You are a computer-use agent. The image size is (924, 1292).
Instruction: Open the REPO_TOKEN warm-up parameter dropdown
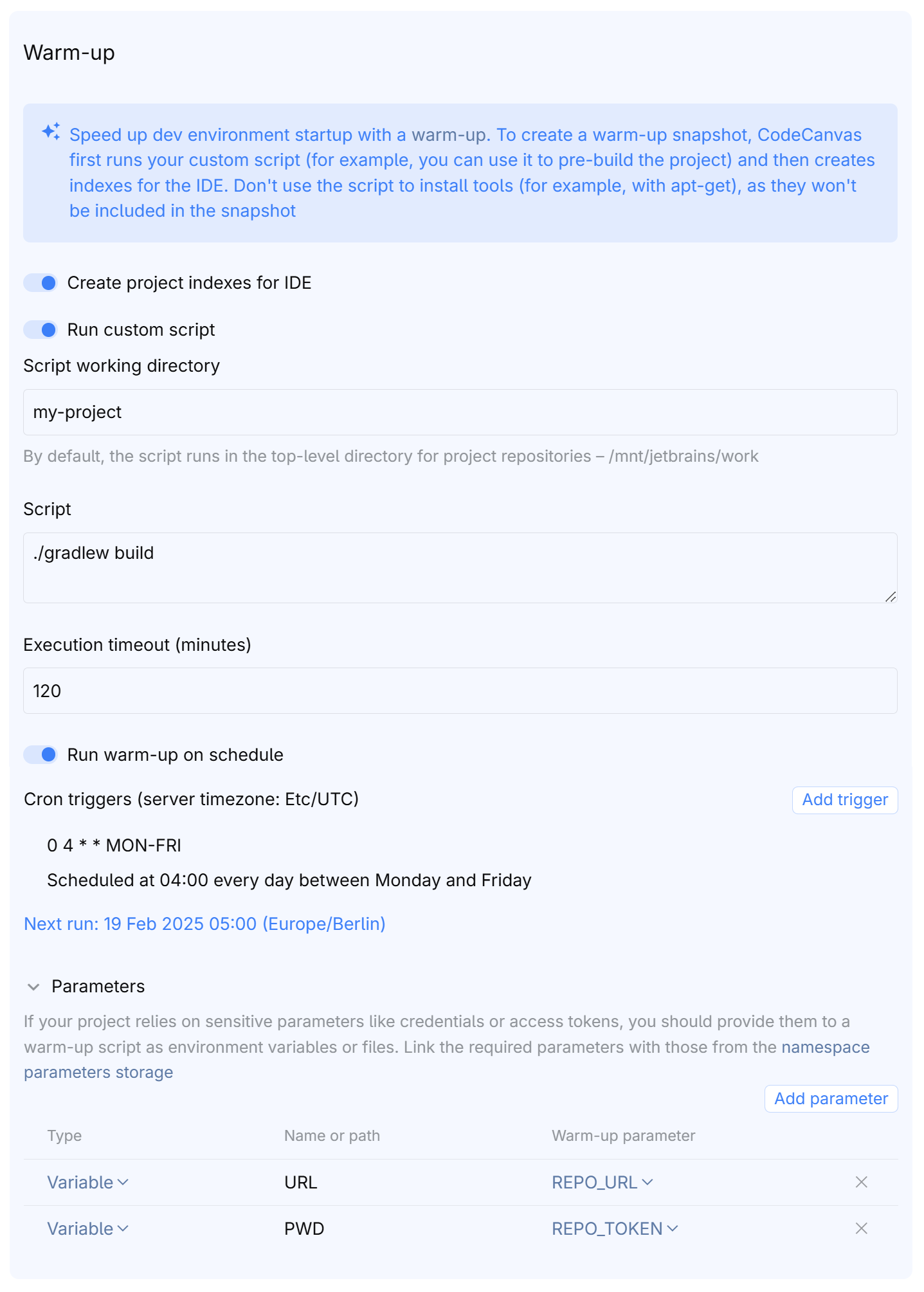point(615,1228)
